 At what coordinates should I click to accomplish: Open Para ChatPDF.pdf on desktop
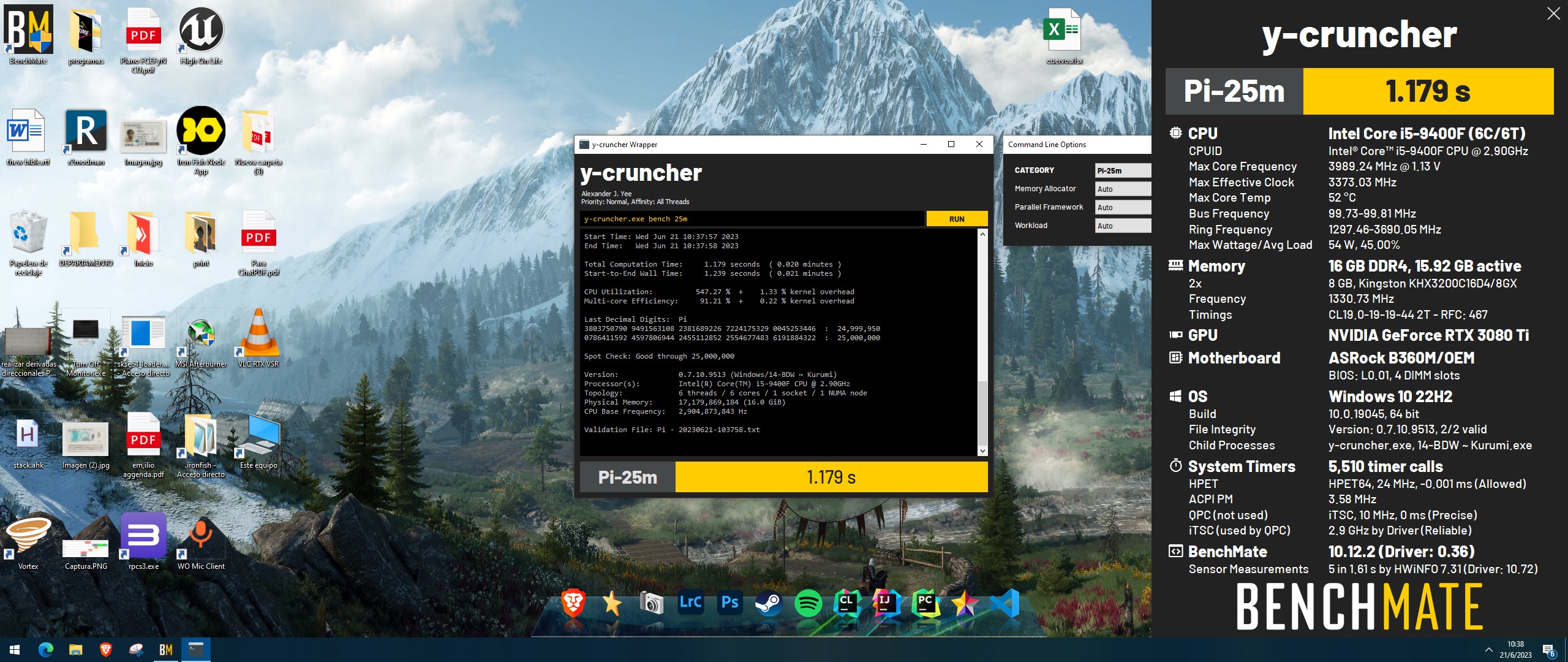click(258, 242)
